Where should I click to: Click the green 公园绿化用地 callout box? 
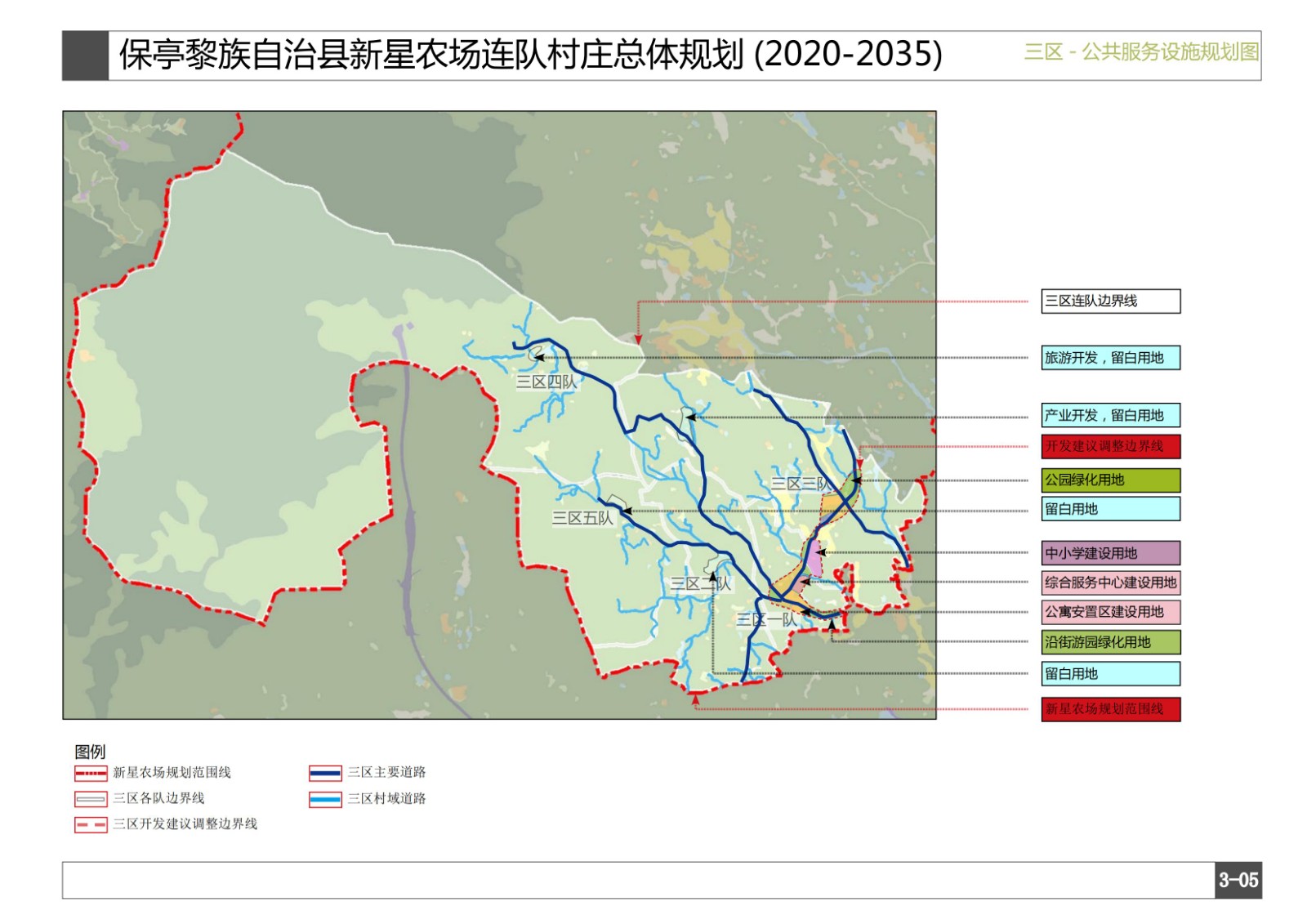[1110, 480]
